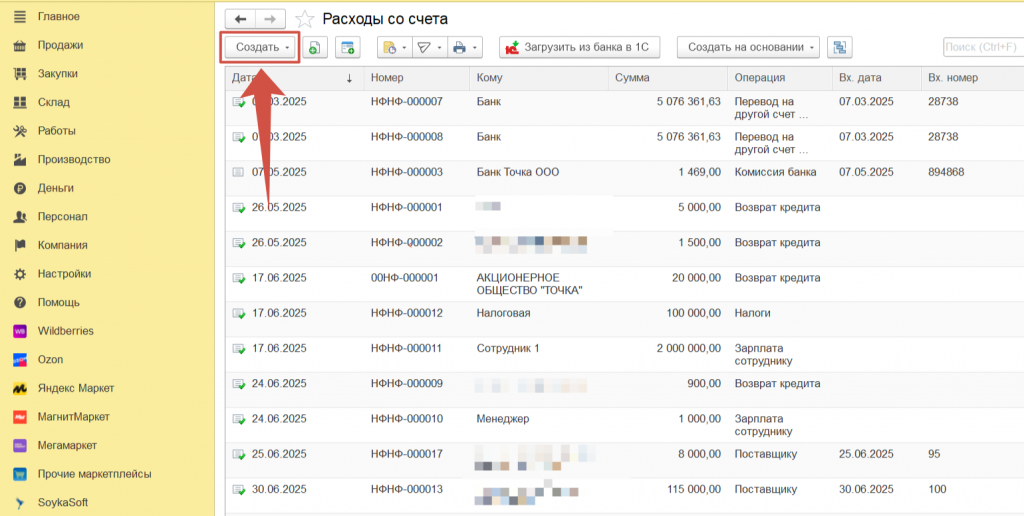The width and height of the screenshot is (1024, 516).
Task: Add page to favorites with star
Action: pos(305,19)
